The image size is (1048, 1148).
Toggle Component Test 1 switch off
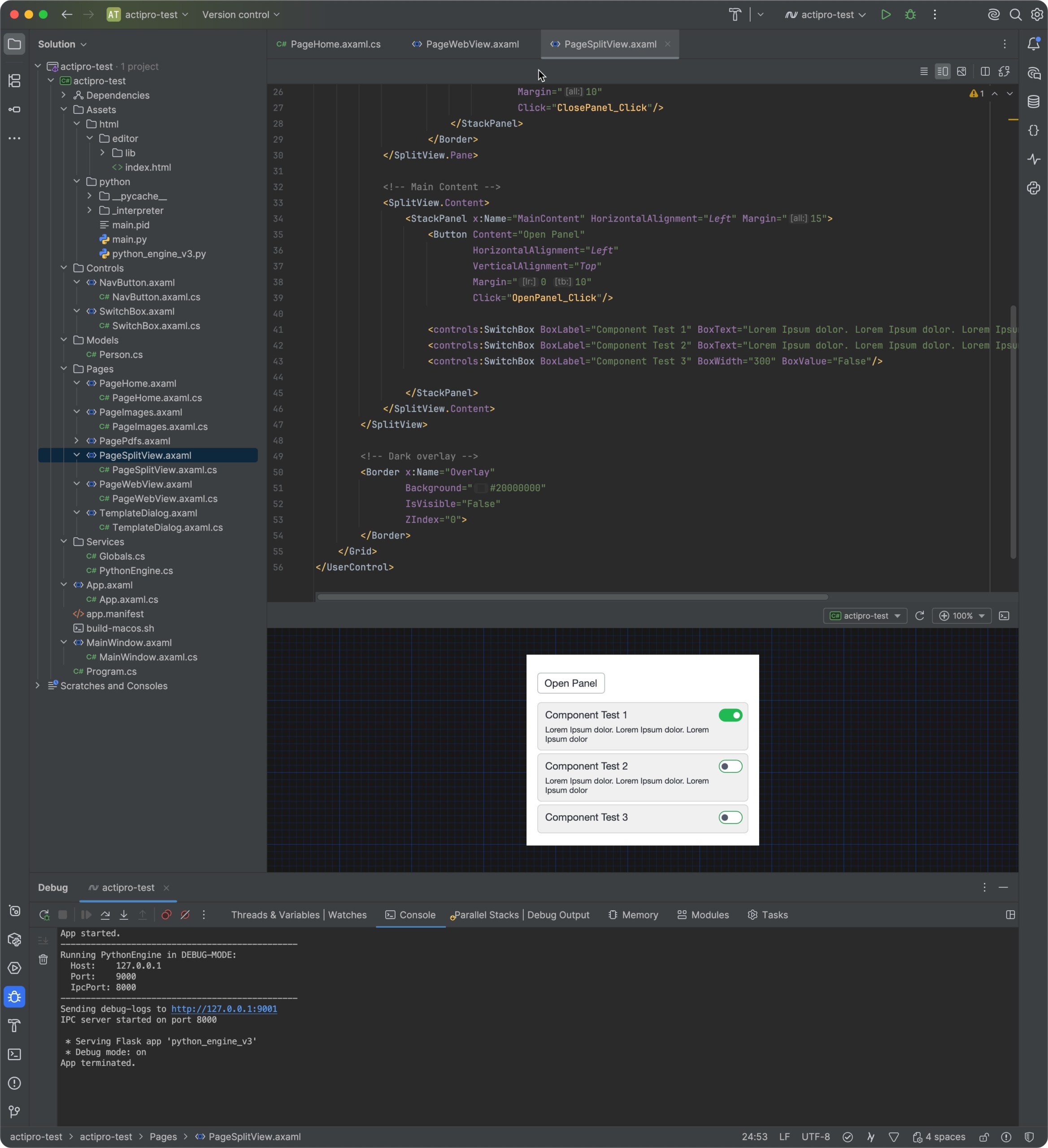click(730, 715)
